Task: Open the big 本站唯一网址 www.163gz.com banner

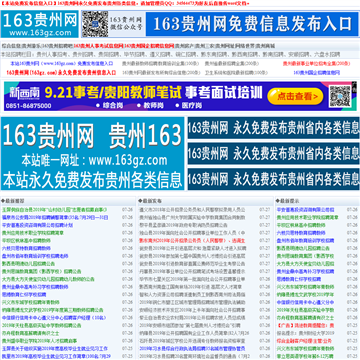Action: (x=92, y=153)
